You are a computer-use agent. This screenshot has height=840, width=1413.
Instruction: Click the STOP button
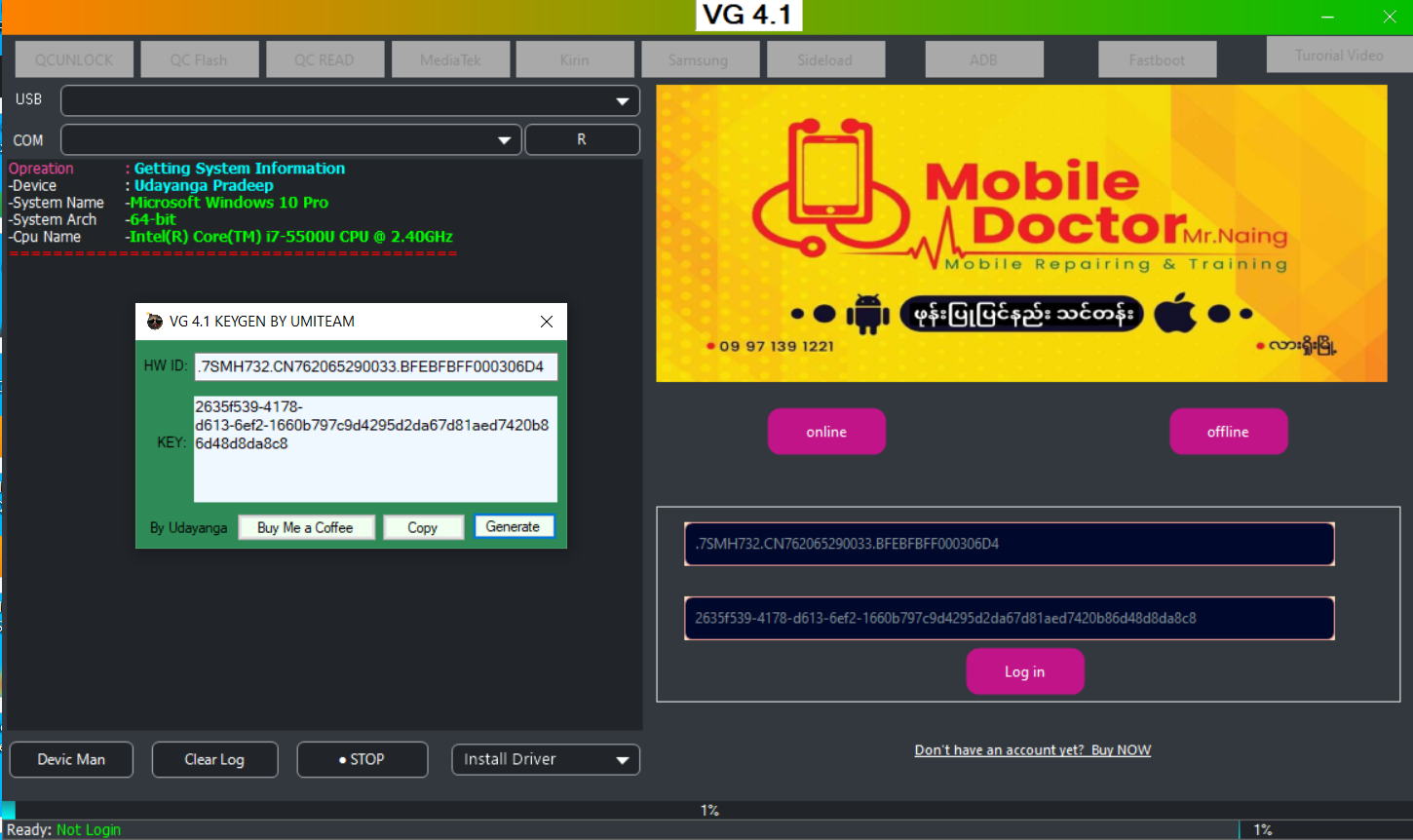[362, 759]
